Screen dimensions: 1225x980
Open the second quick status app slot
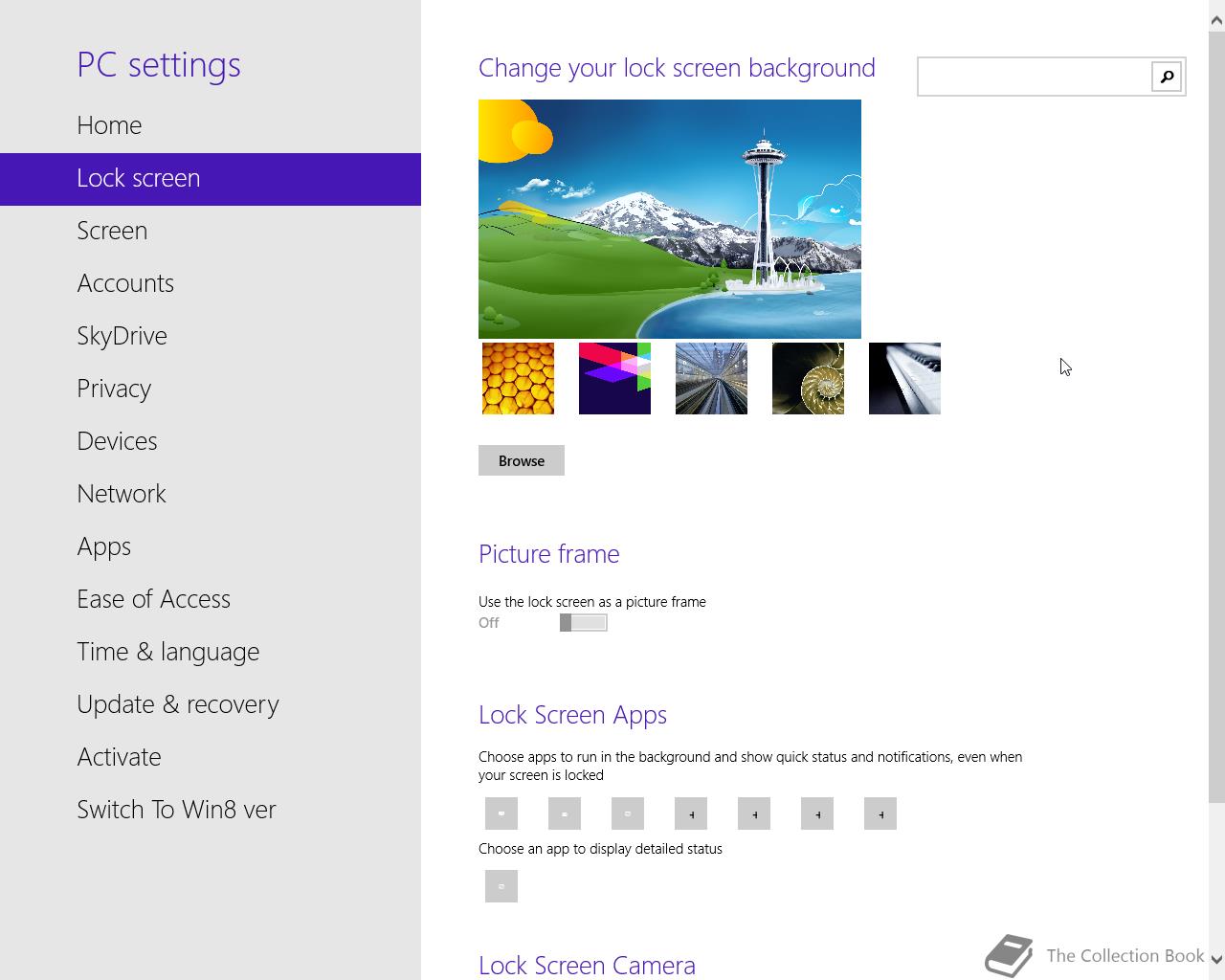point(565,813)
